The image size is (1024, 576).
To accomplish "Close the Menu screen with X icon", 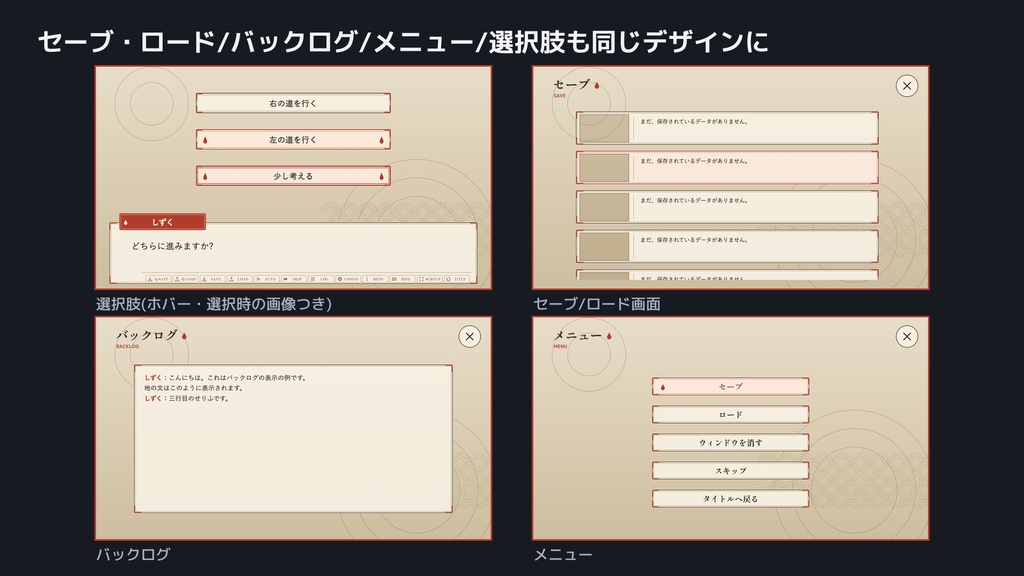I will 906,336.
